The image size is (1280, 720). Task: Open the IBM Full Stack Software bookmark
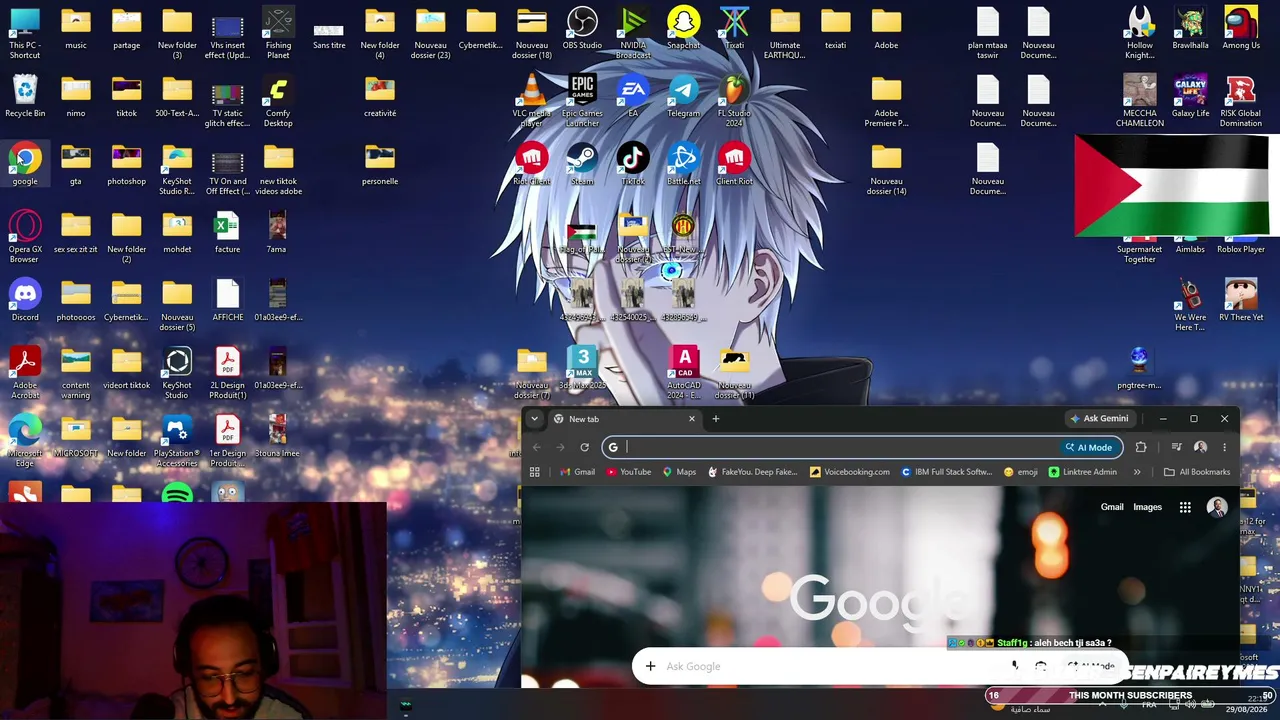point(947,472)
